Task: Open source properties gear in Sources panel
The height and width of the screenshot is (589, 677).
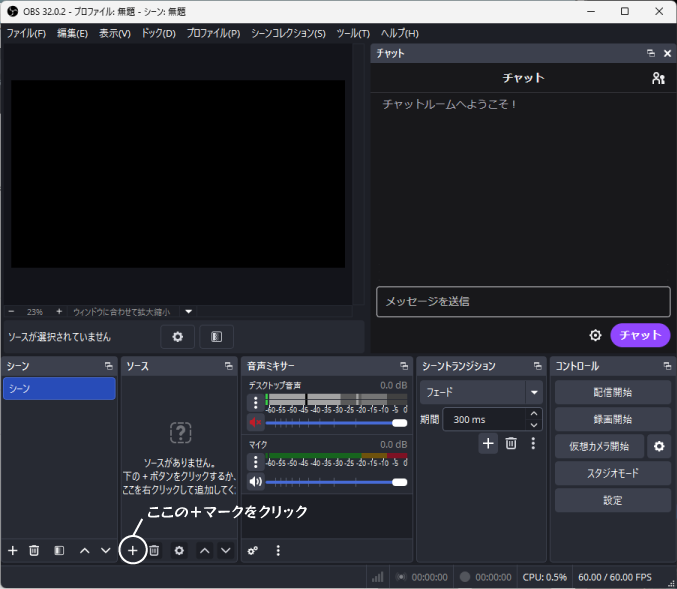Action: [179, 550]
